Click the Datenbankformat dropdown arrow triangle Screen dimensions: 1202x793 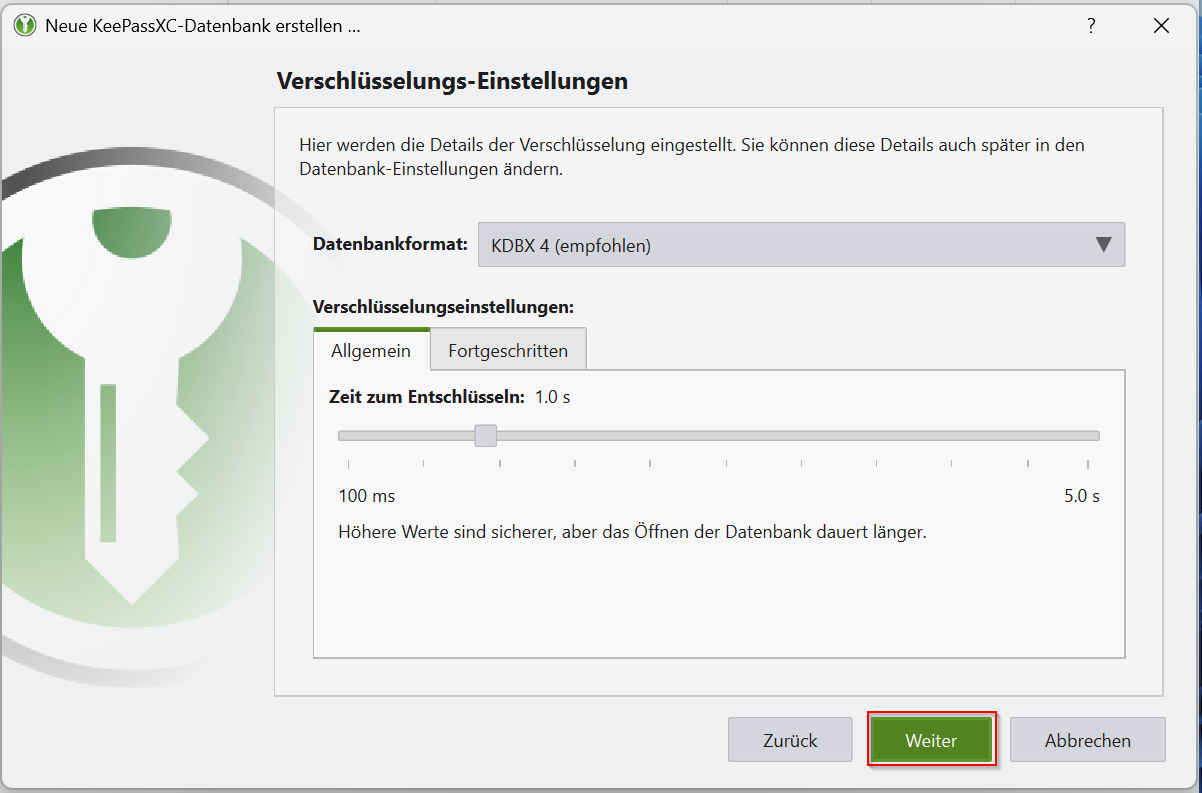coord(1103,245)
